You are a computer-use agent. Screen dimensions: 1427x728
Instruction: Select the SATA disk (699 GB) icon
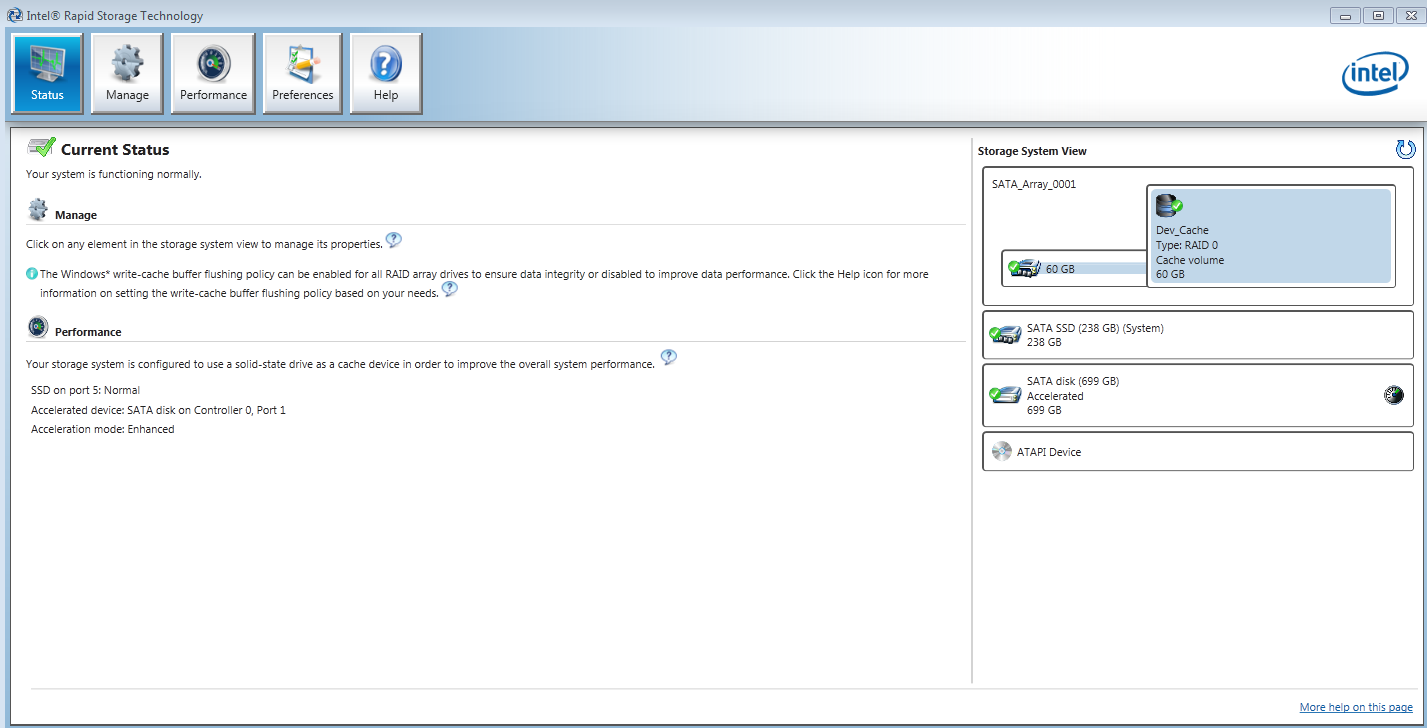tap(1005, 394)
